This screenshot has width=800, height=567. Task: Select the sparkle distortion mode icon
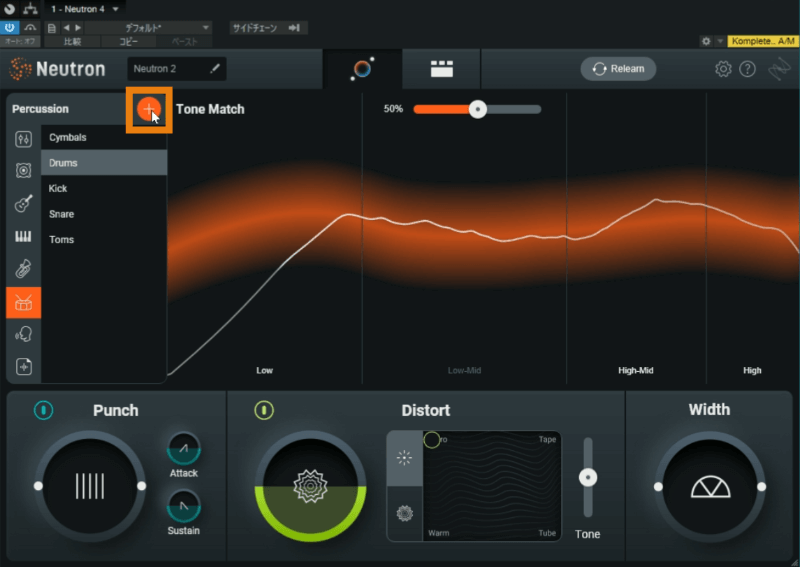pos(405,458)
